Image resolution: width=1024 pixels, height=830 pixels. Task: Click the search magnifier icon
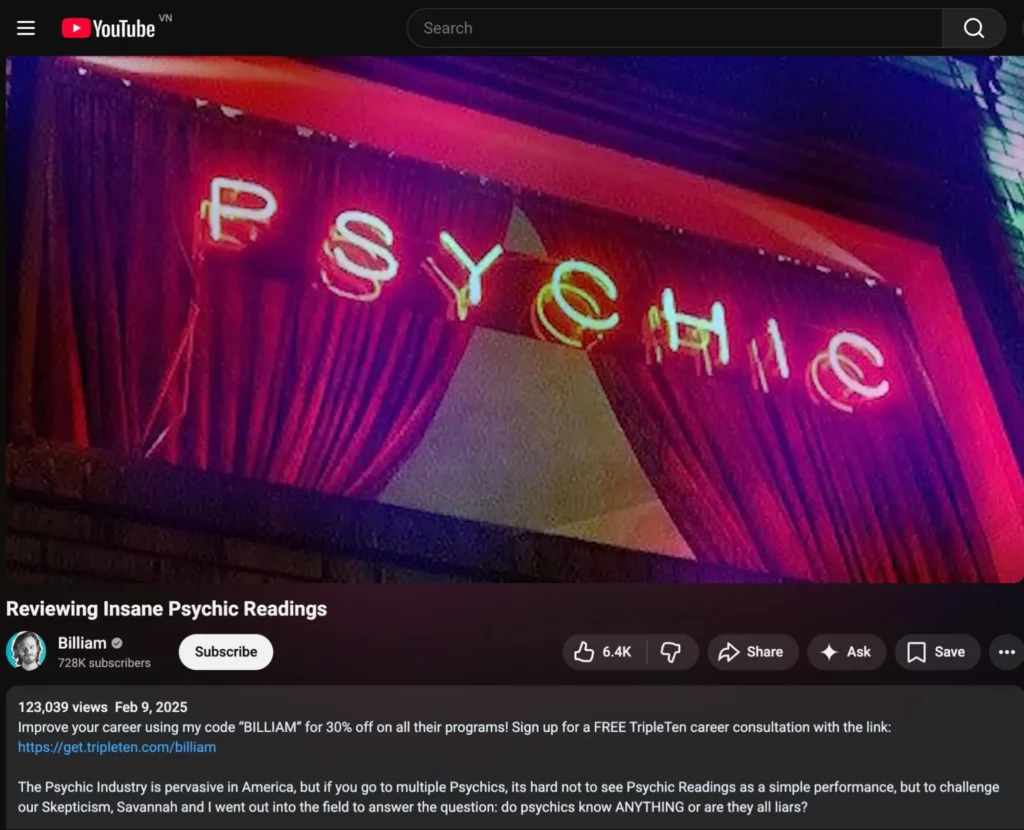[973, 28]
